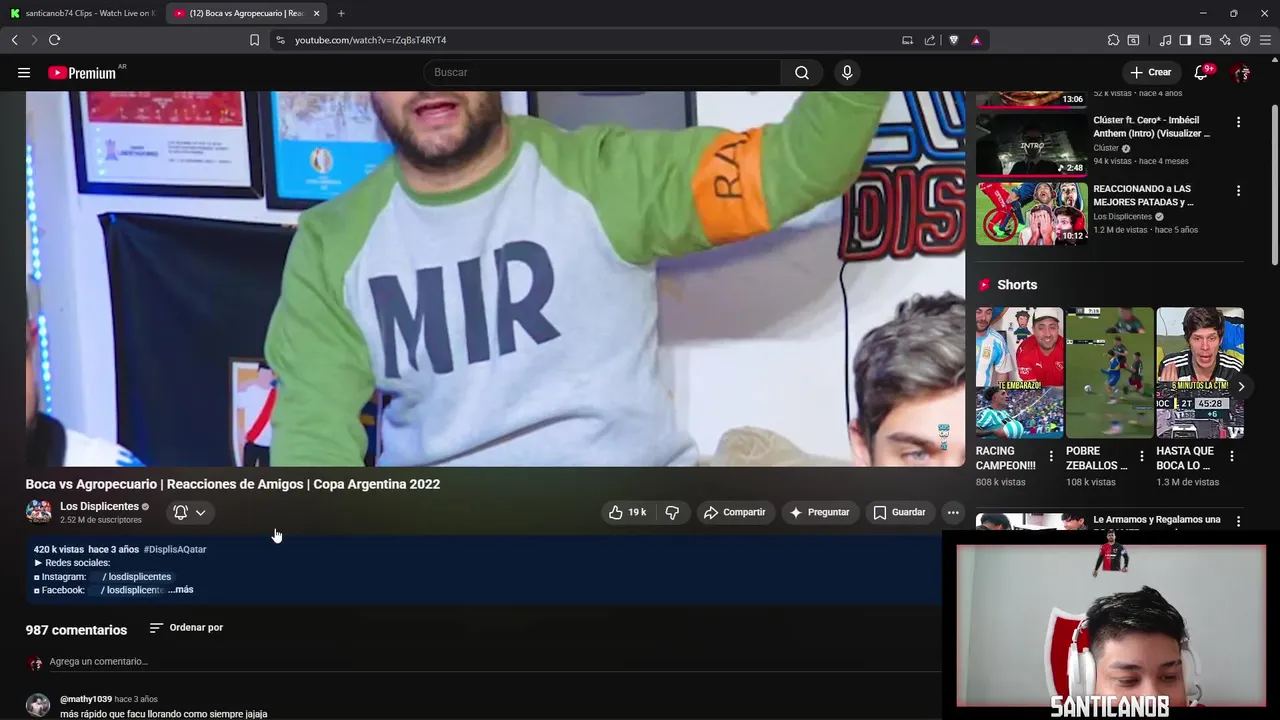Viewport: 1280px width, 720px height.
Task: Open options for POBRE ZEBALLOS short
Action: click(x=1141, y=456)
